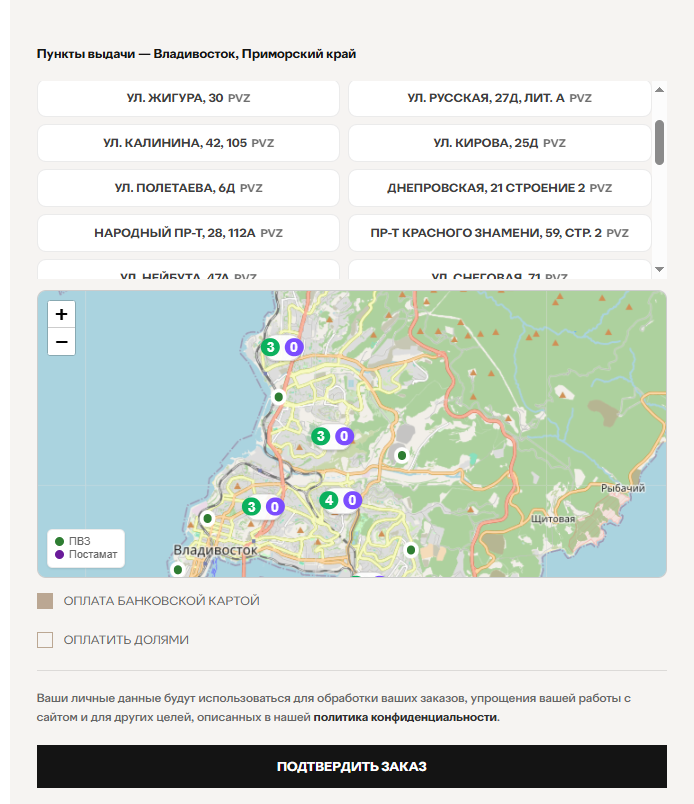Click the Щитовая label on the map
Image resolution: width=694 pixels, height=804 pixels.
tap(552, 519)
